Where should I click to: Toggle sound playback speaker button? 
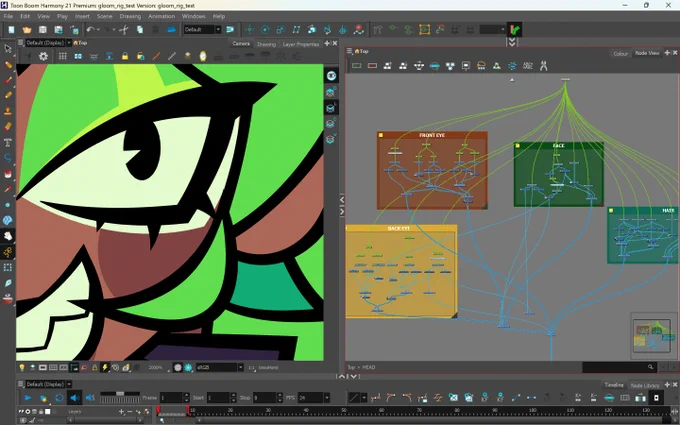coord(75,397)
